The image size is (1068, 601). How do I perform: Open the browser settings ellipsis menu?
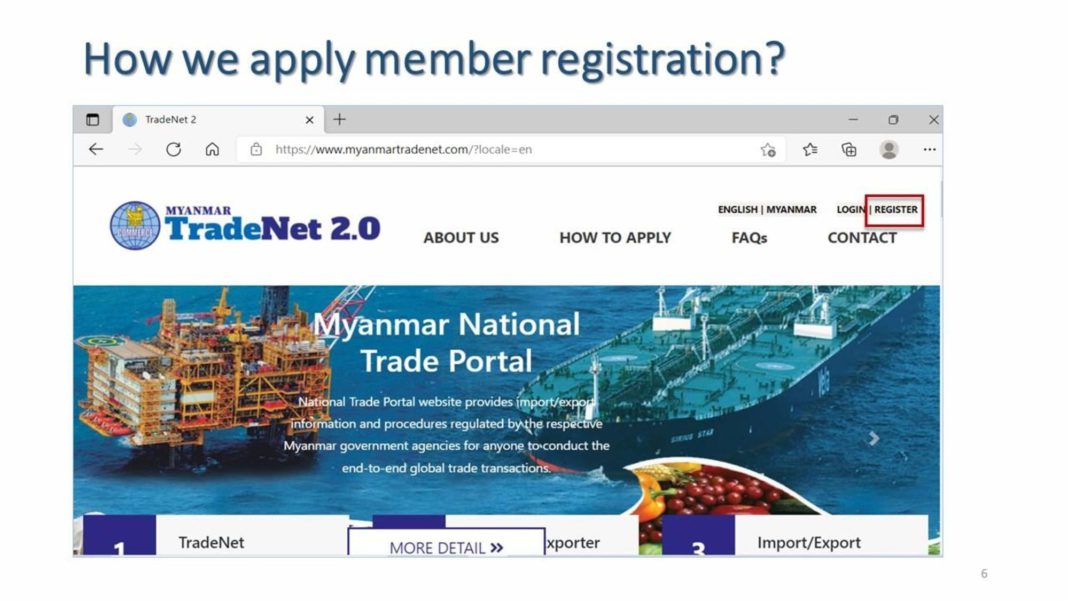[930, 149]
